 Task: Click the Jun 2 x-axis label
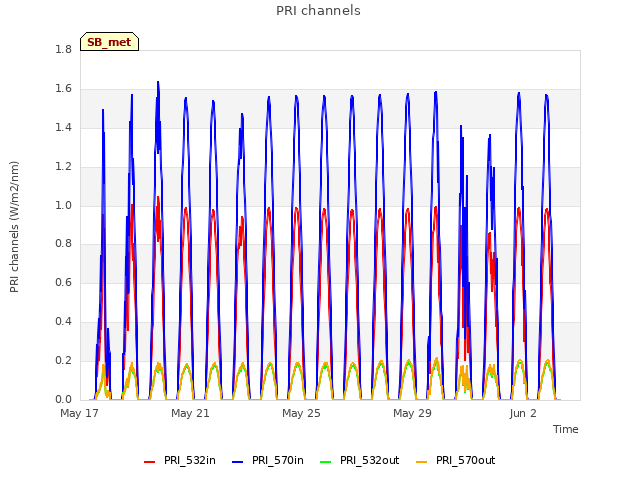tap(523, 413)
